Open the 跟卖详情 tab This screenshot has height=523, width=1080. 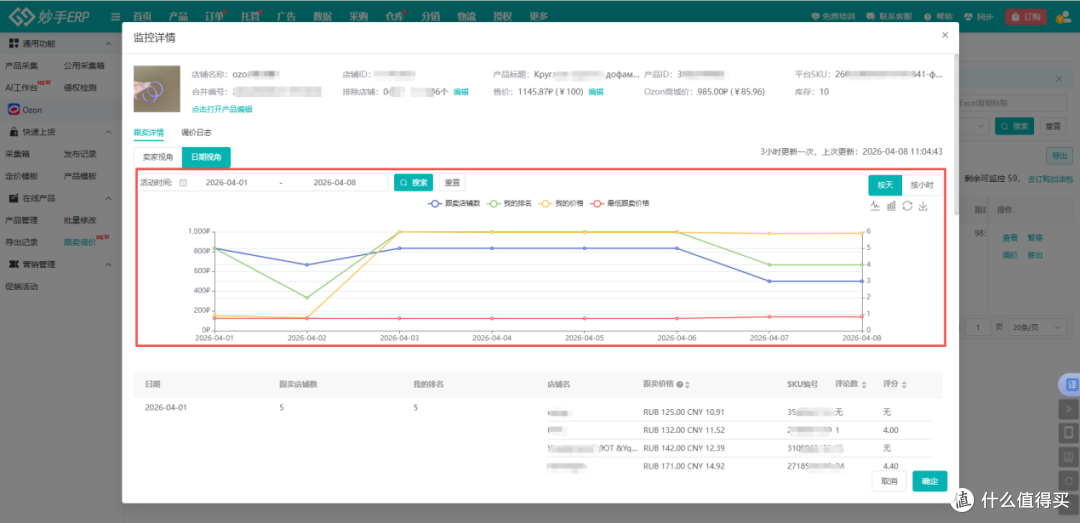click(149, 132)
